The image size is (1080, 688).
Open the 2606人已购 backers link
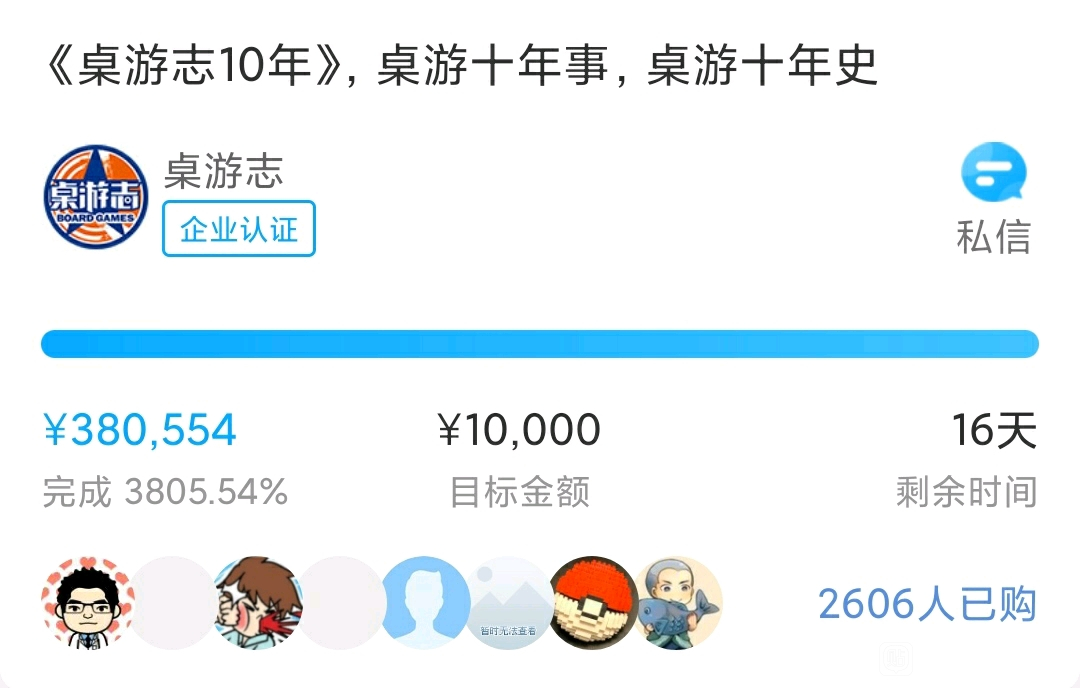click(927, 604)
